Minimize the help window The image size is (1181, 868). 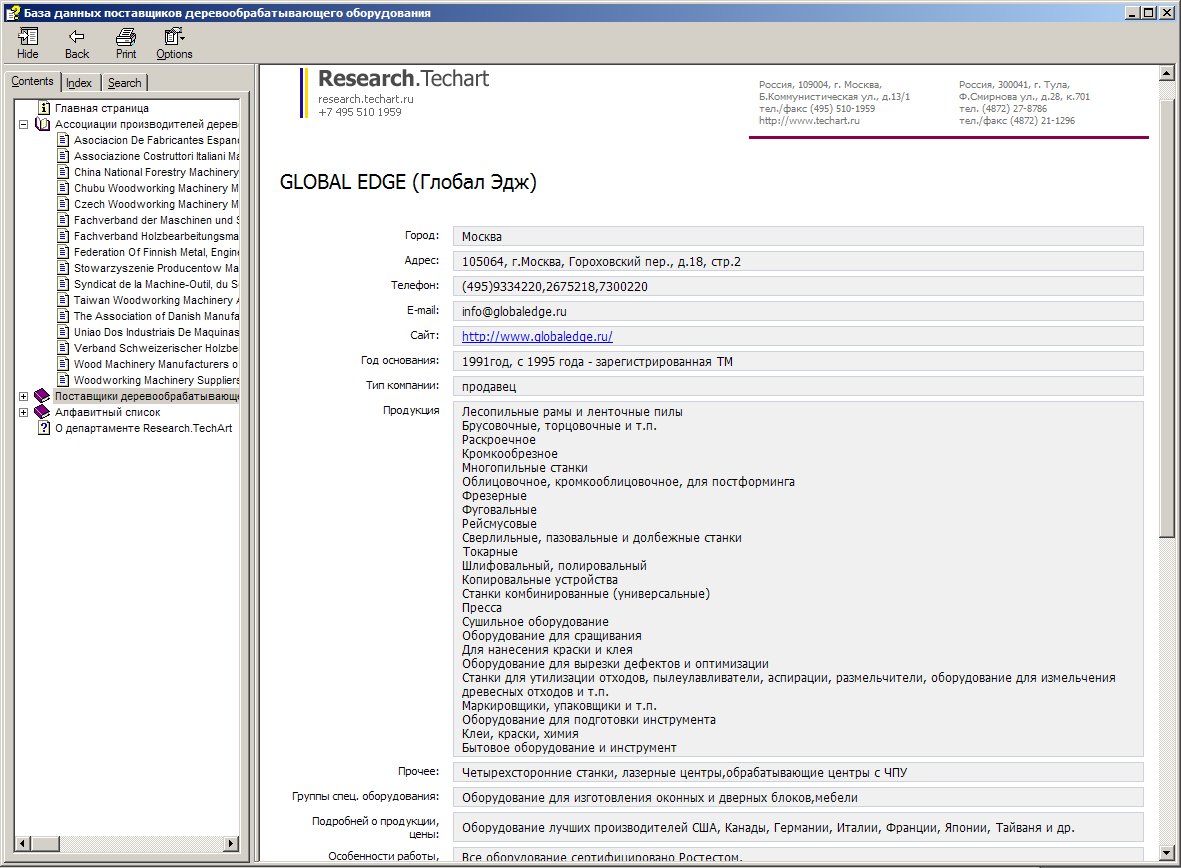point(1133,12)
